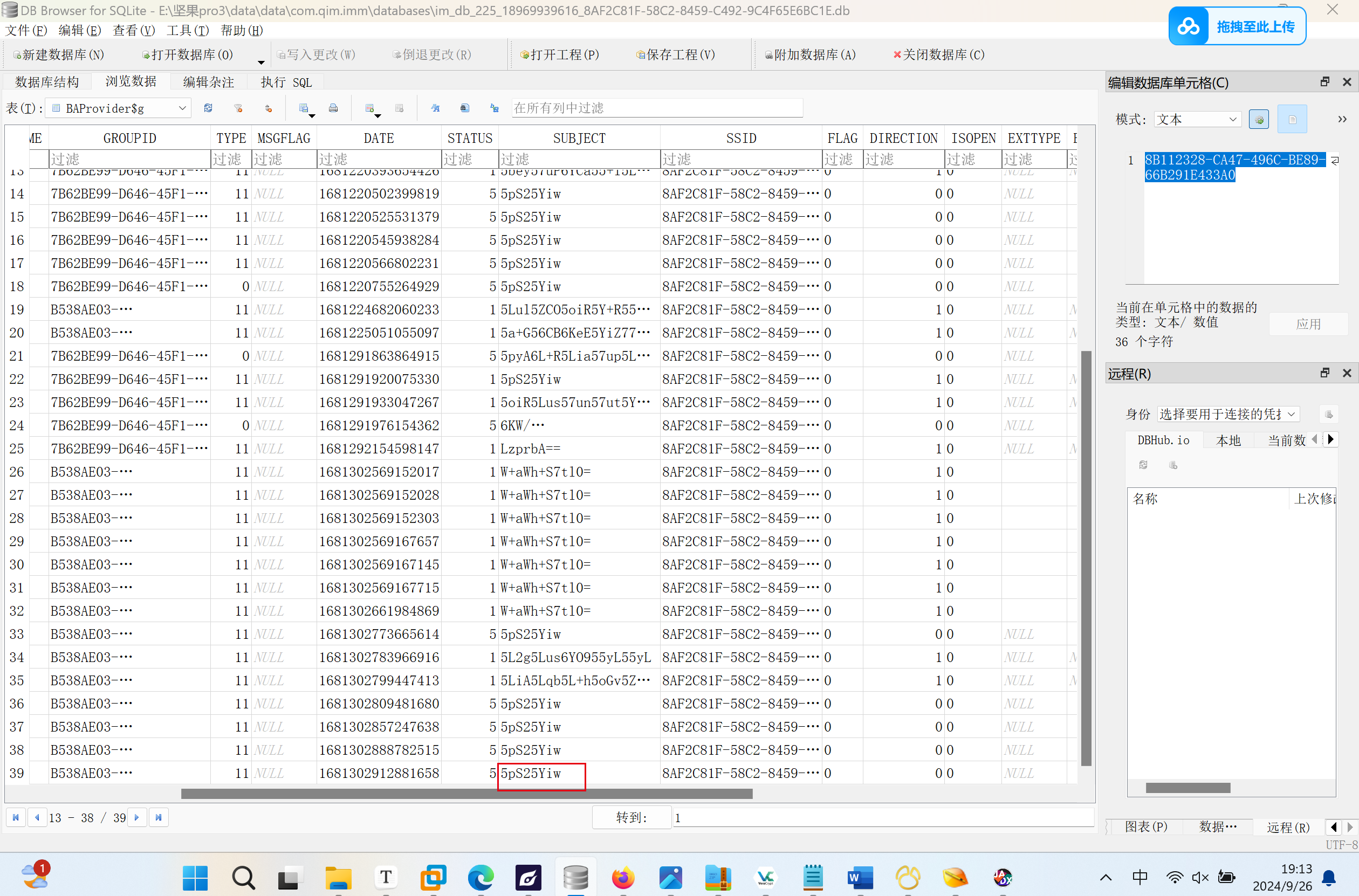Screen dimensions: 1359x896
Task: Expand 打开数据库 recent files arrow
Action: tap(260, 61)
